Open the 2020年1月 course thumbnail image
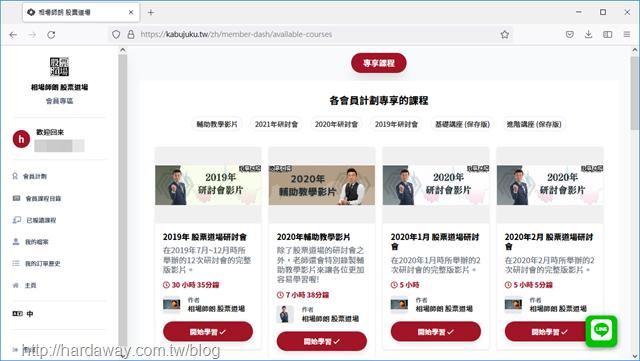 [x=436, y=185]
